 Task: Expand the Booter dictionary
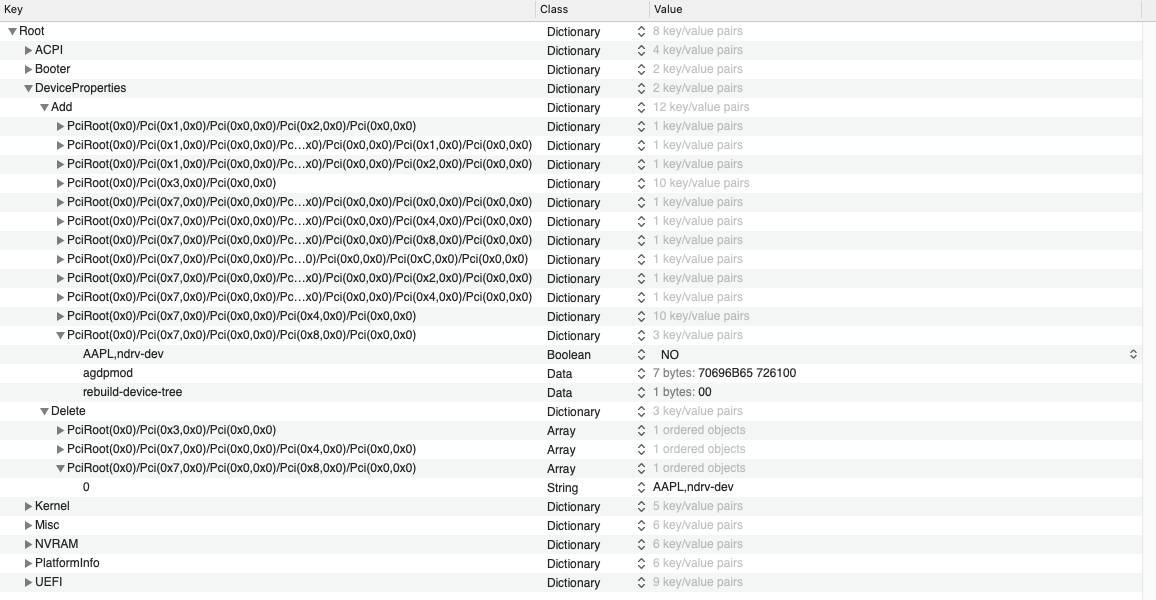(x=28, y=69)
